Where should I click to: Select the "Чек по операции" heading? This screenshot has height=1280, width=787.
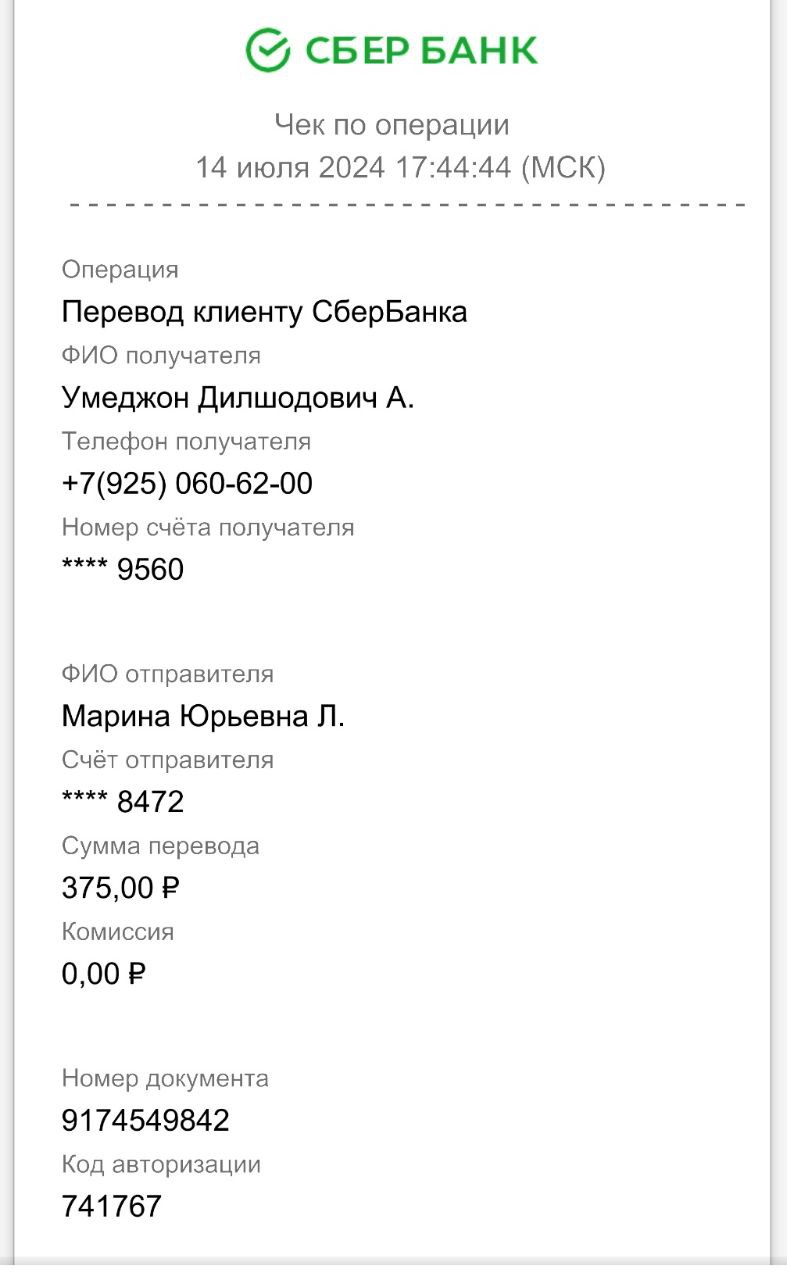tap(392, 125)
